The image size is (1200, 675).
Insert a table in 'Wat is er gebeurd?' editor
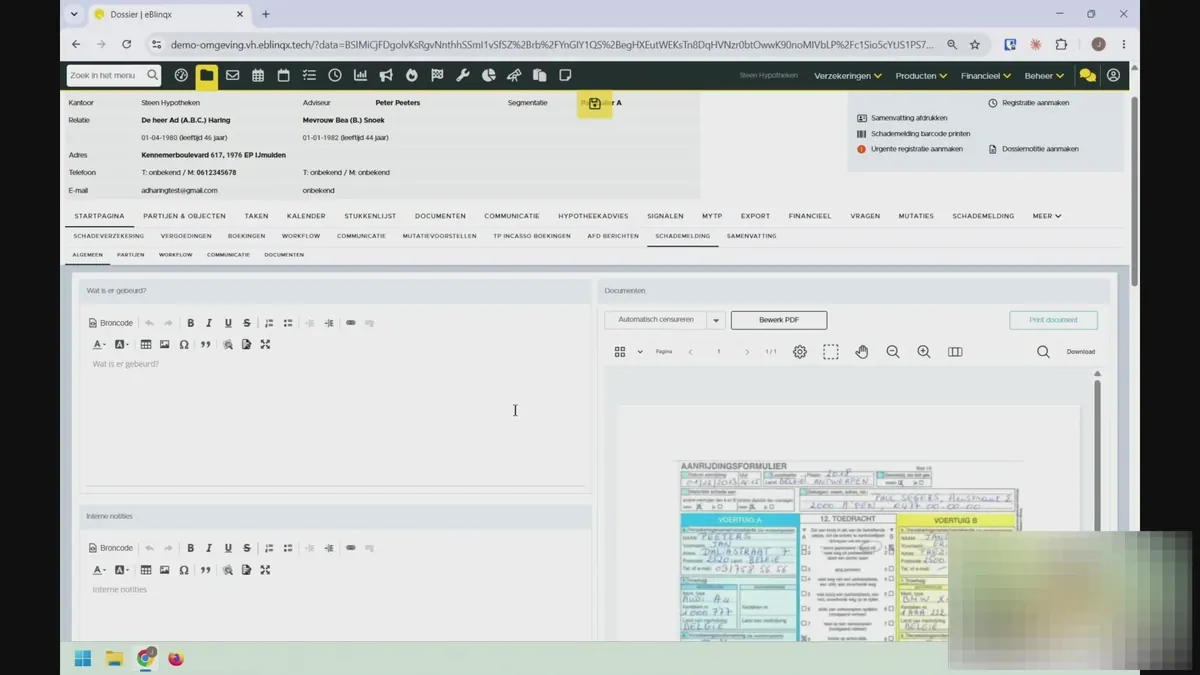tap(146, 344)
